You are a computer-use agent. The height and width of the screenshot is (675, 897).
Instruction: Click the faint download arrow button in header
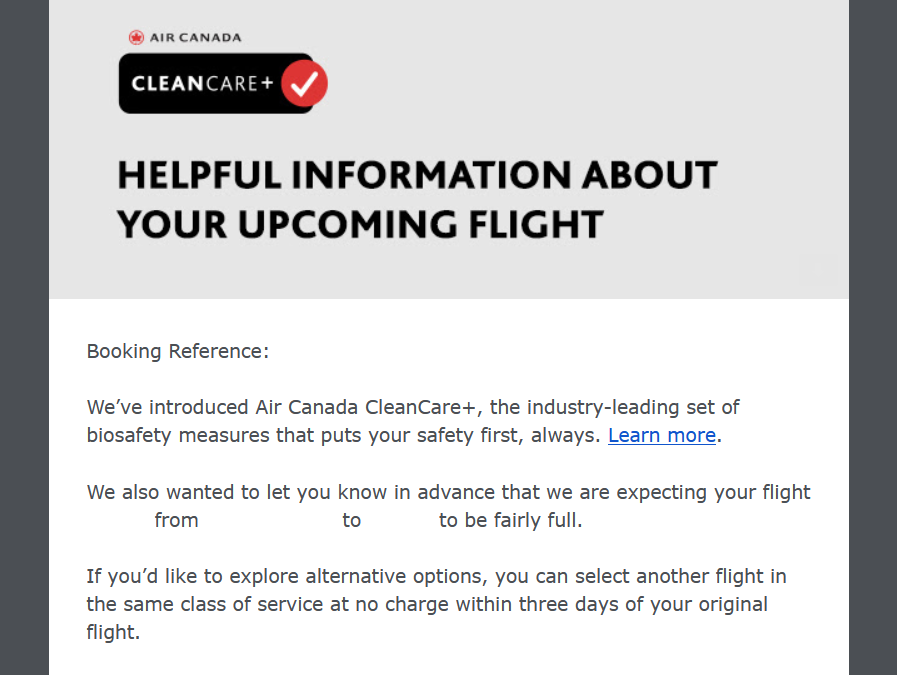pyautogui.click(x=818, y=269)
